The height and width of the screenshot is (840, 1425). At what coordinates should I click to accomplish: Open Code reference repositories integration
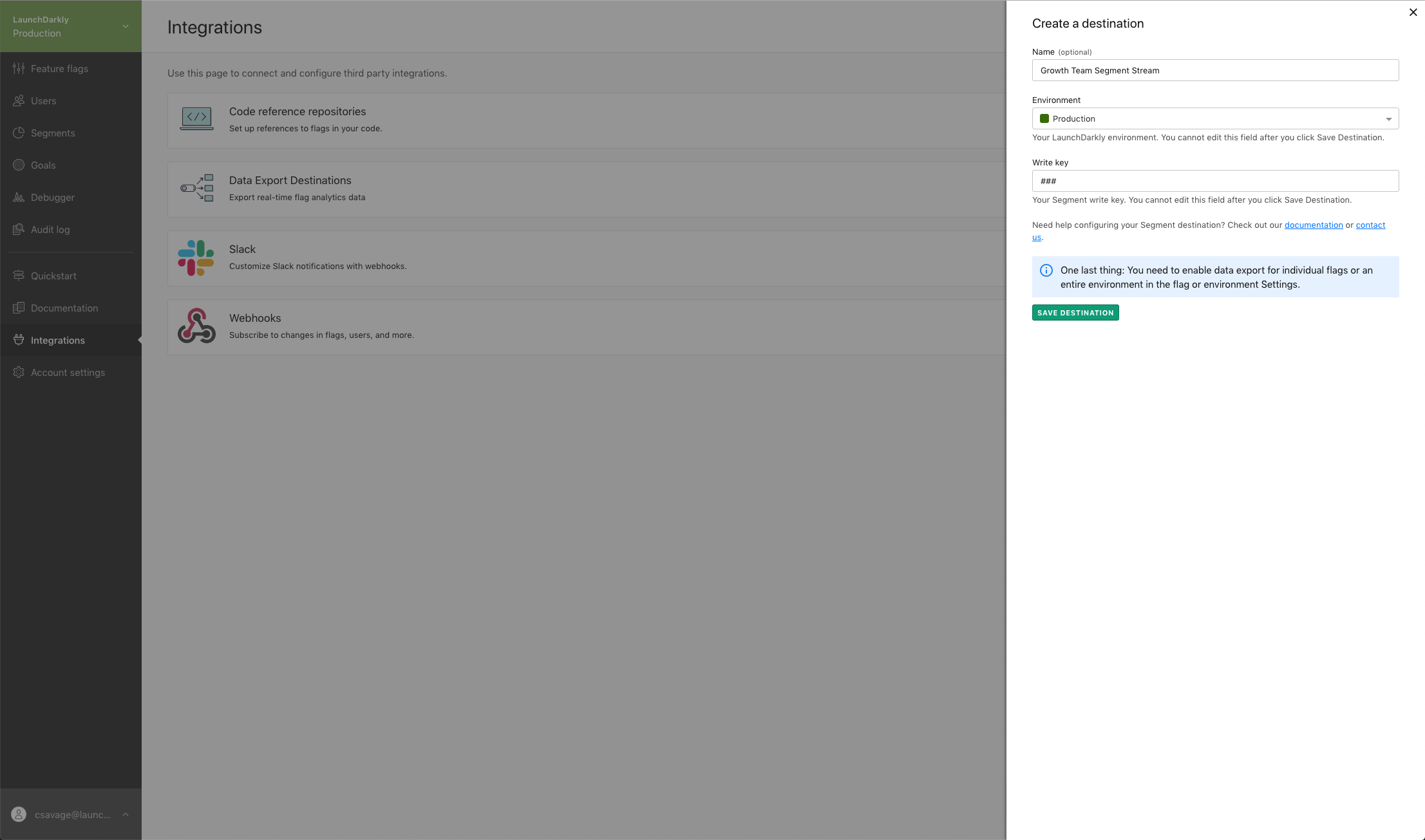click(x=586, y=120)
